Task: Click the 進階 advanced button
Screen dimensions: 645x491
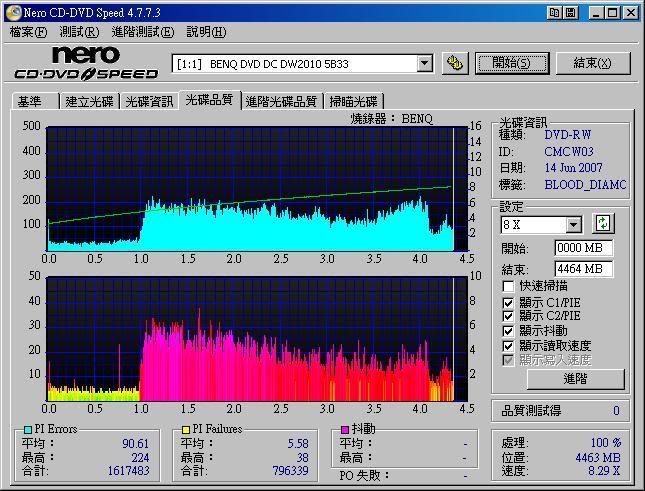Action: point(575,379)
